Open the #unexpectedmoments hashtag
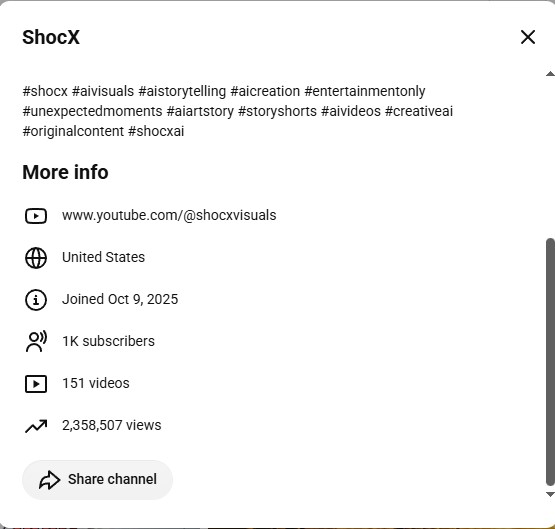The width and height of the screenshot is (555, 529). 92,111
